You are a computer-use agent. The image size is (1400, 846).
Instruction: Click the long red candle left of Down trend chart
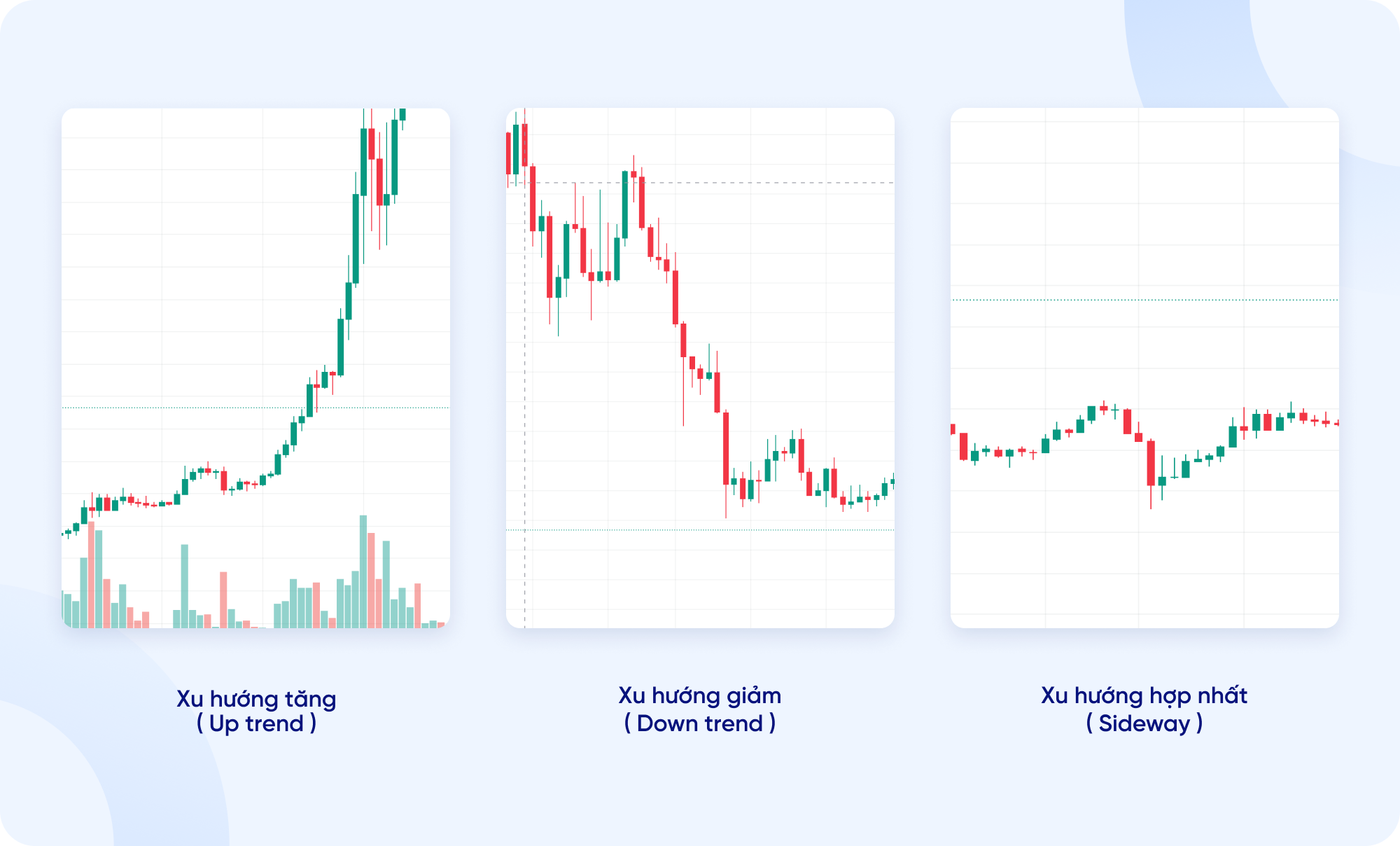click(533, 198)
